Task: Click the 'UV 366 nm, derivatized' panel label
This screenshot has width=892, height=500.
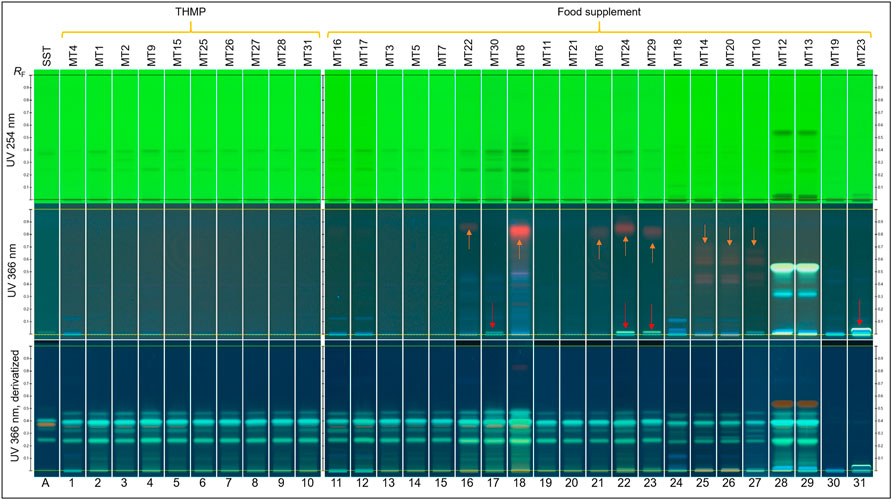Action: point(14,405)
